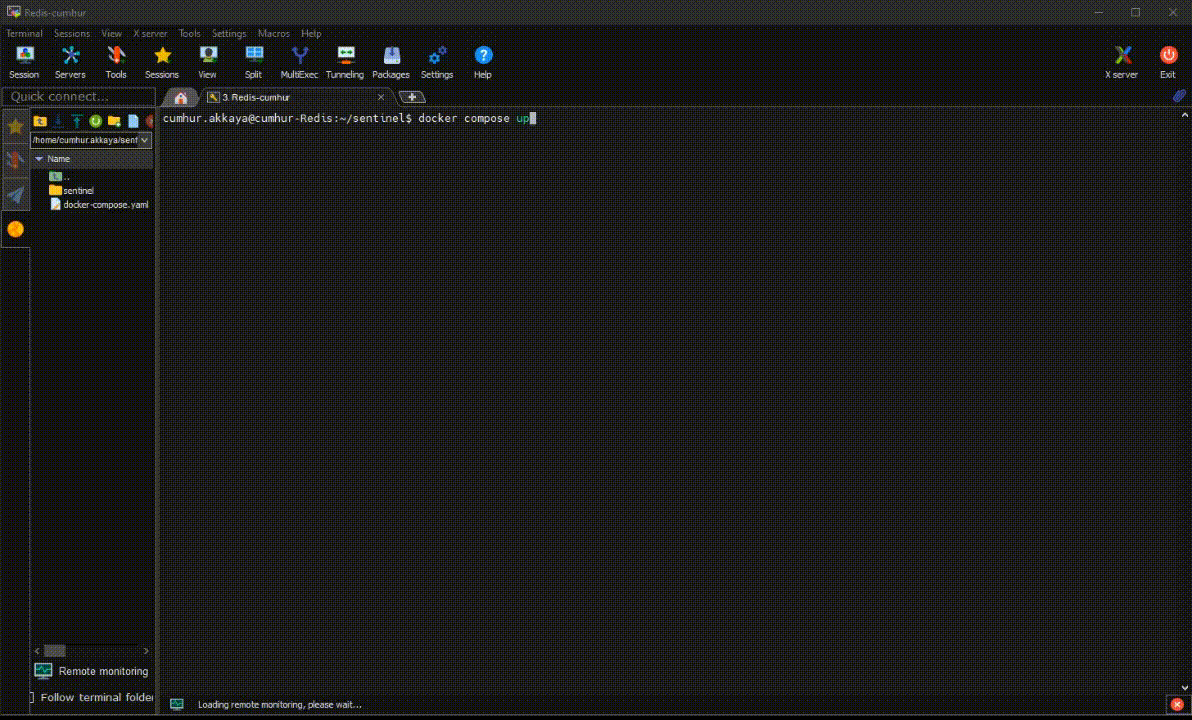
Task: Expand the remote path dropdown
Action: click(144, 140)
